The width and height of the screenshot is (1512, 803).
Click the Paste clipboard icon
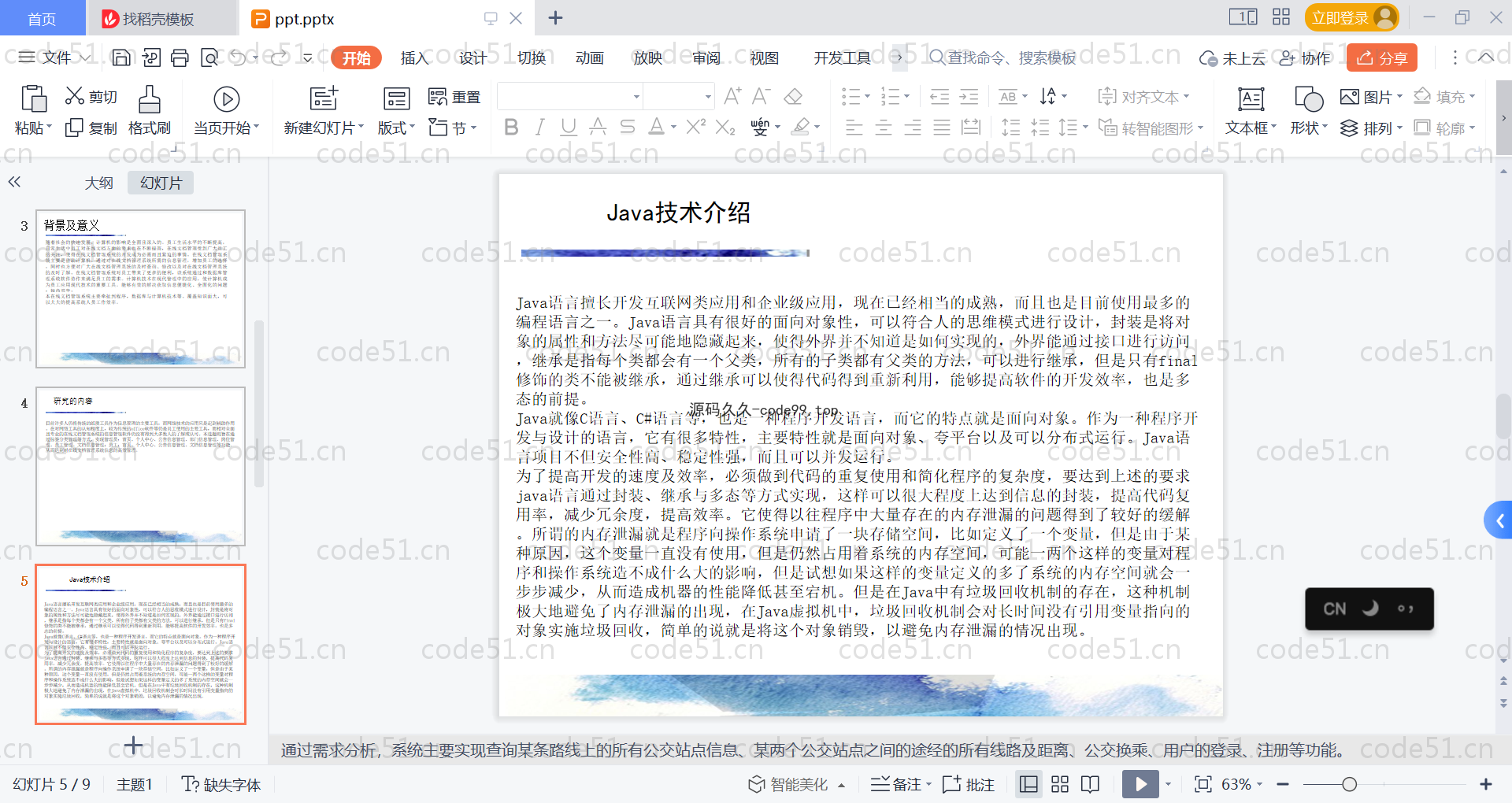coord(33,99)
